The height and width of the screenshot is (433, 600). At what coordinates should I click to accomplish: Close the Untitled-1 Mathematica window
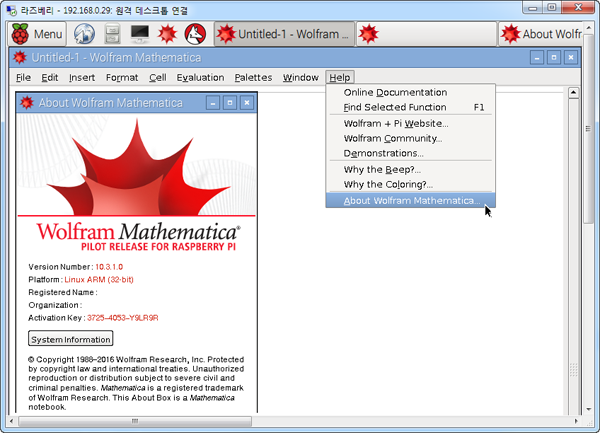(x=571, y=58)
